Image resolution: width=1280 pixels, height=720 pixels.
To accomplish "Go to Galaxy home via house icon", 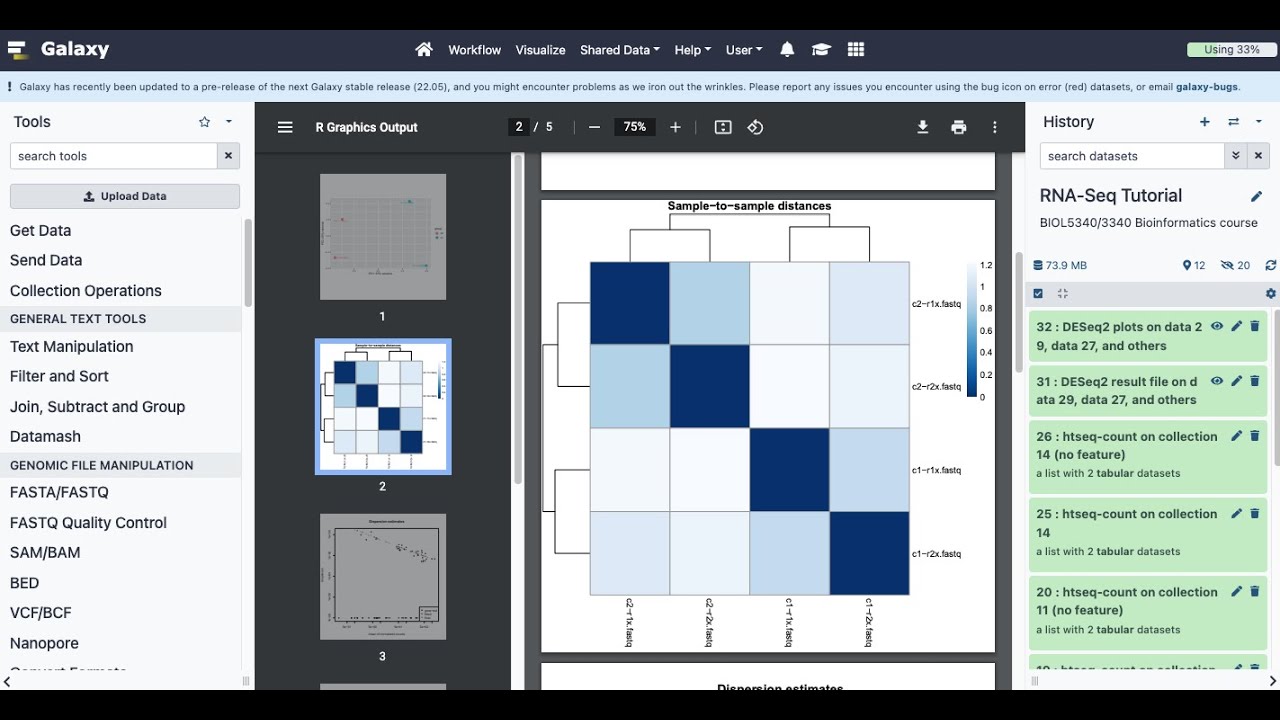I will 424,49.
